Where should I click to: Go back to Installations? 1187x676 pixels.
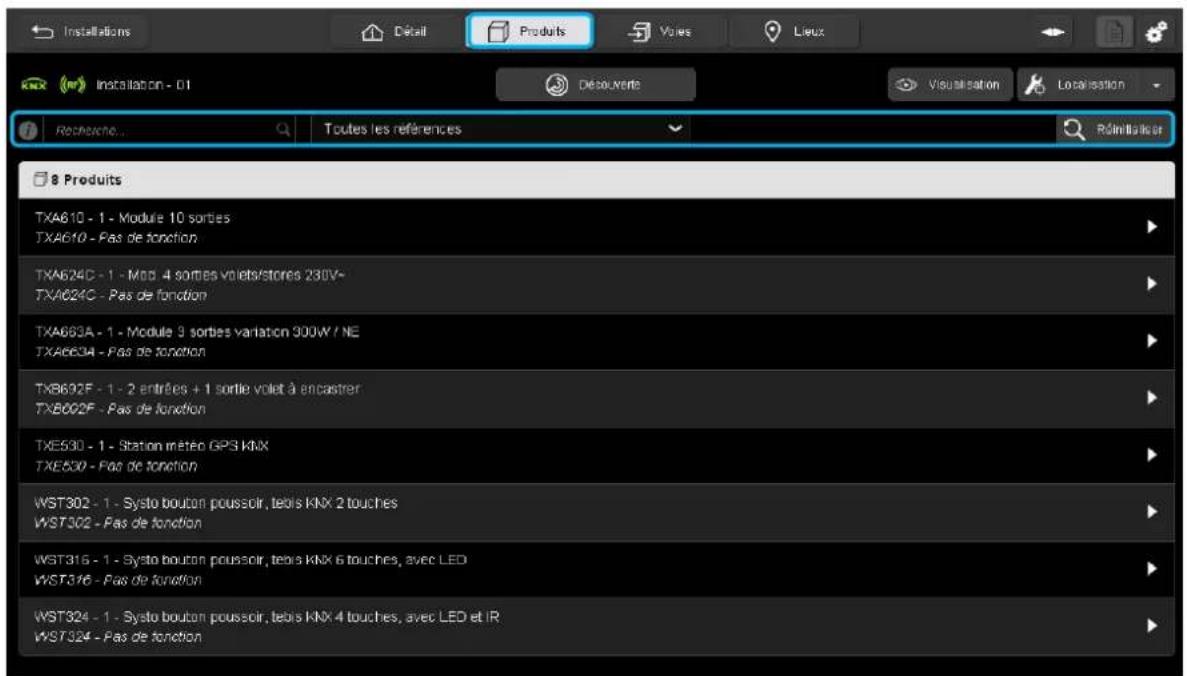pos(81,32)
